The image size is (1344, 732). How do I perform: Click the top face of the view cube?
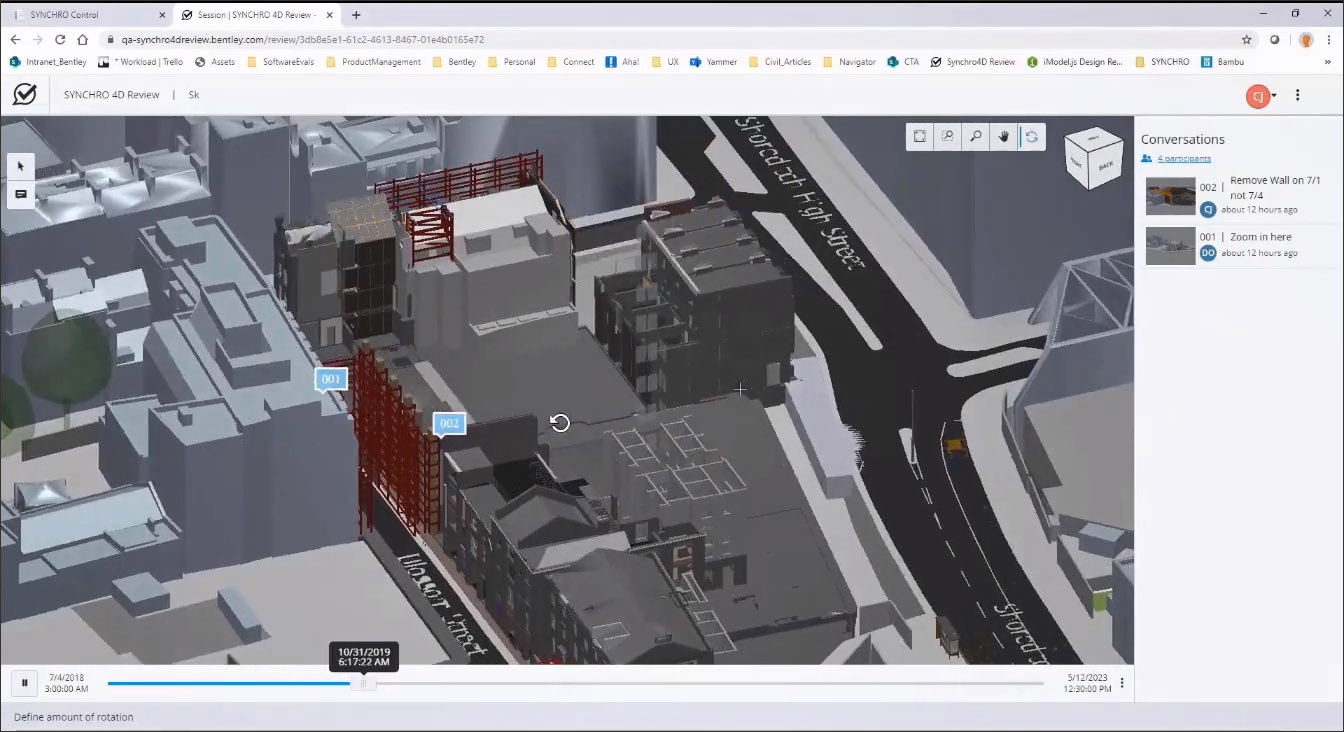pos(1093,137)
